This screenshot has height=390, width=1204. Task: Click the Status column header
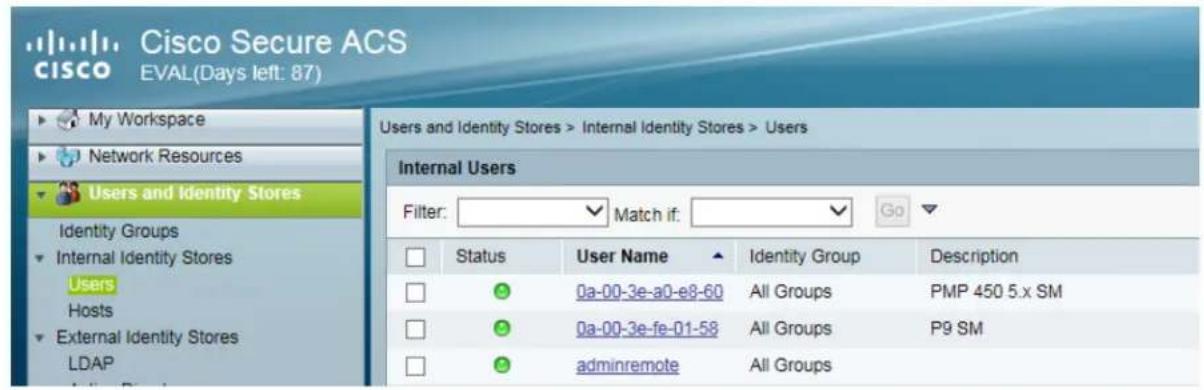point(481,257)
